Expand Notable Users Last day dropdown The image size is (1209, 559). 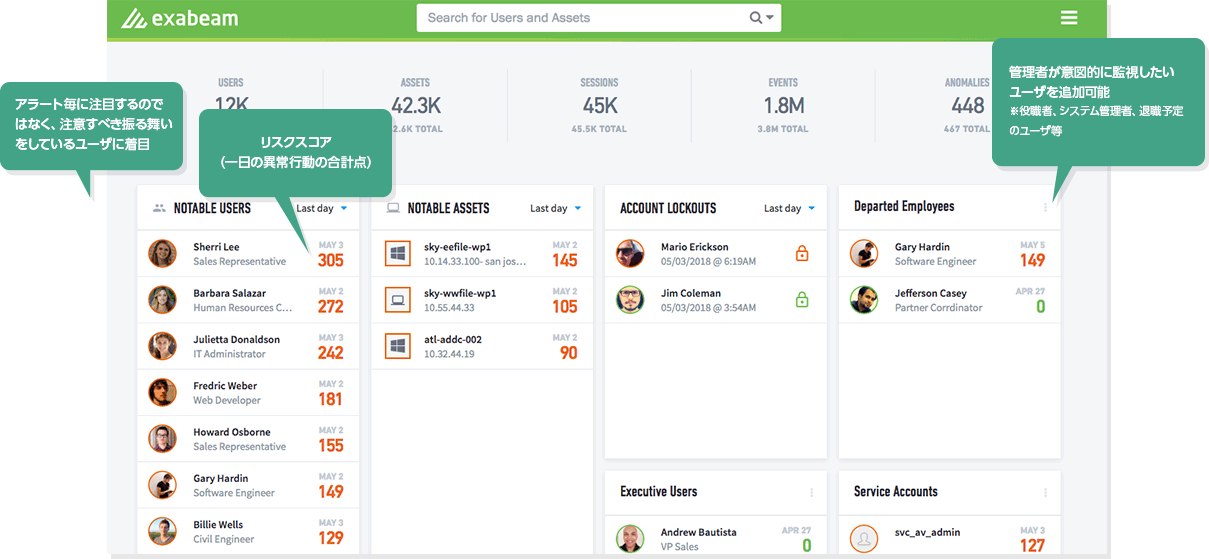(322, 208)
